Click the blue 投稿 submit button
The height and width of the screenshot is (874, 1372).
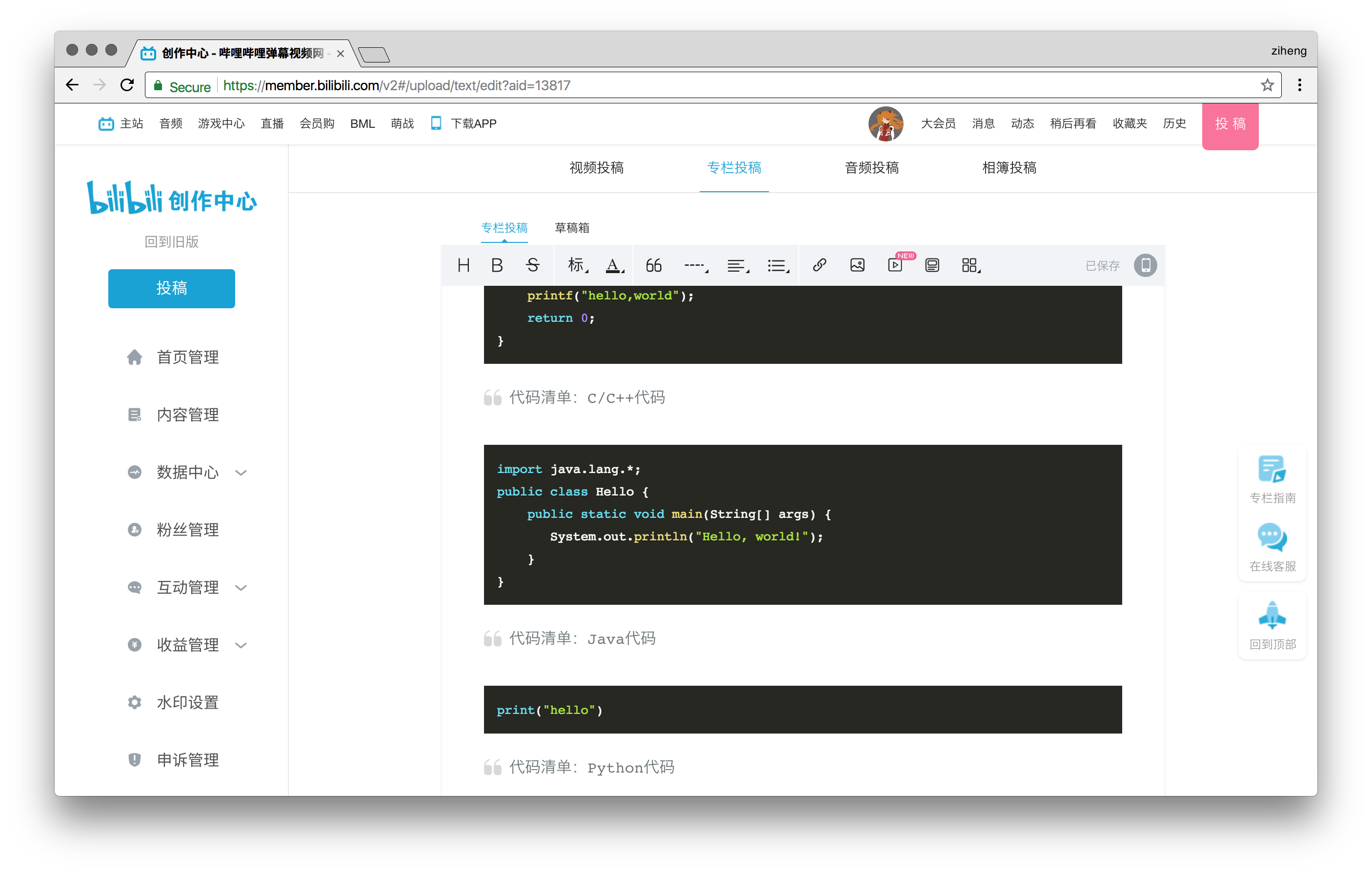(x=172, y=289)
